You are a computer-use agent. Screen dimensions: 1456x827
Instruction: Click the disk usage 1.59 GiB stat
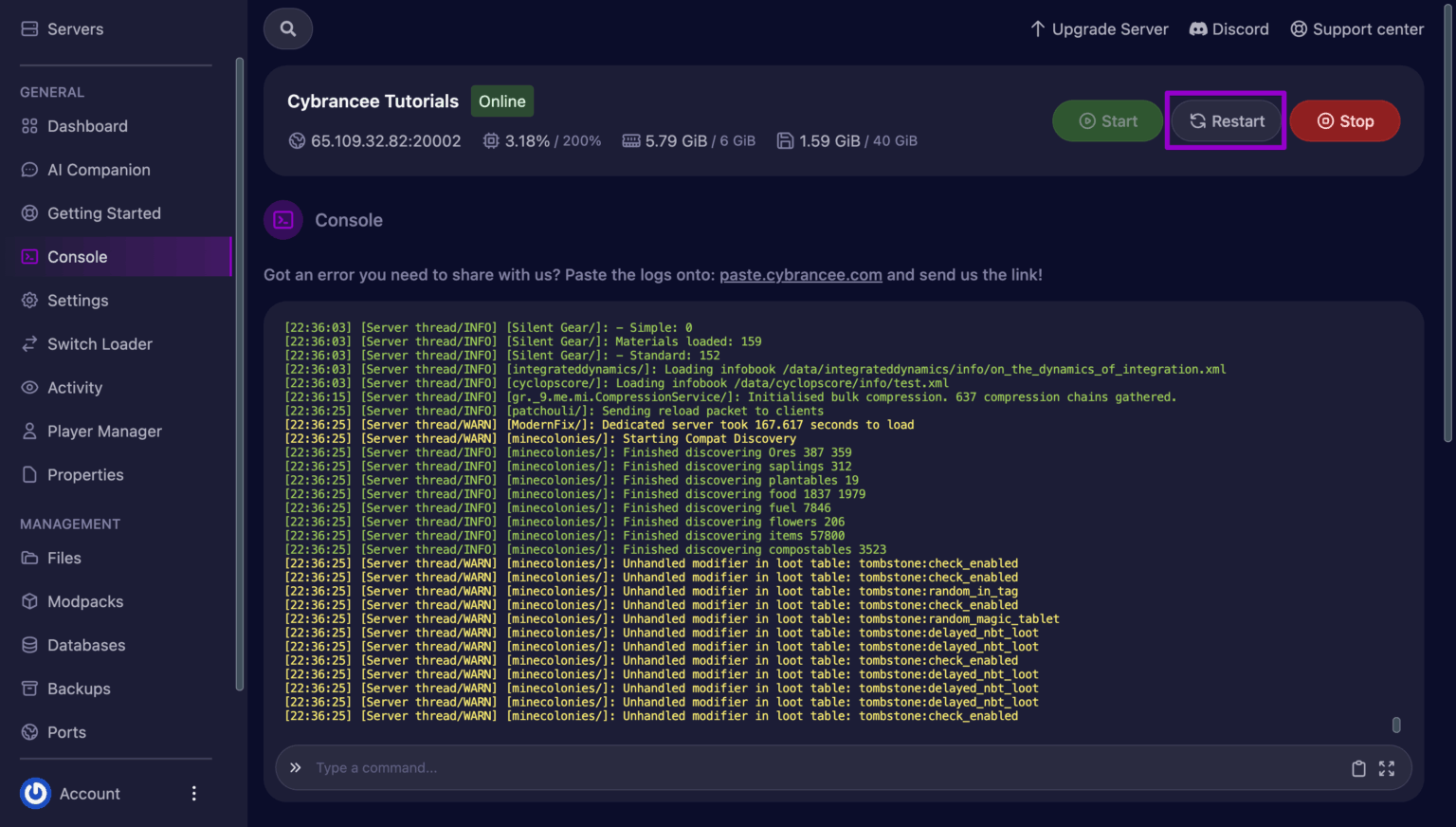847,141
